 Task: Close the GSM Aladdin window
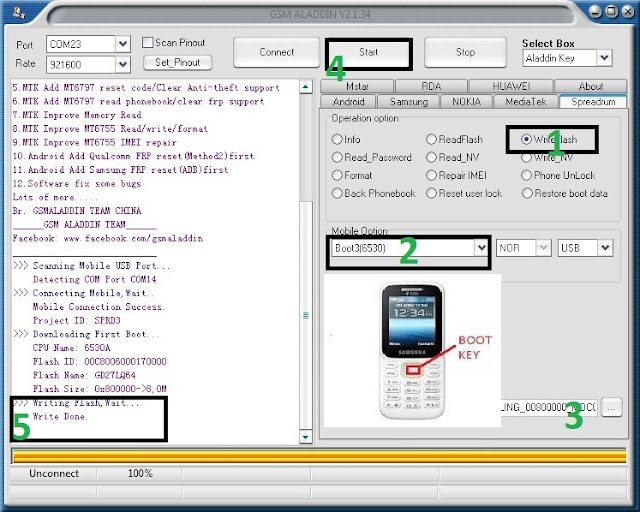pyautogui.click(x=627, y=11)
